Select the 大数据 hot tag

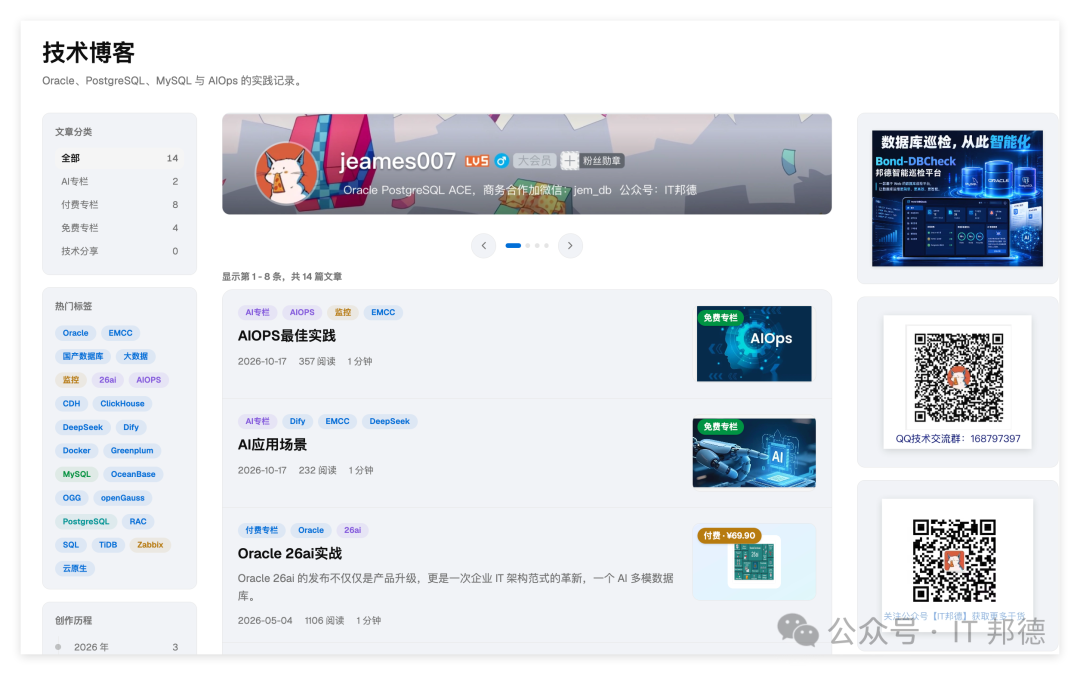136,356
